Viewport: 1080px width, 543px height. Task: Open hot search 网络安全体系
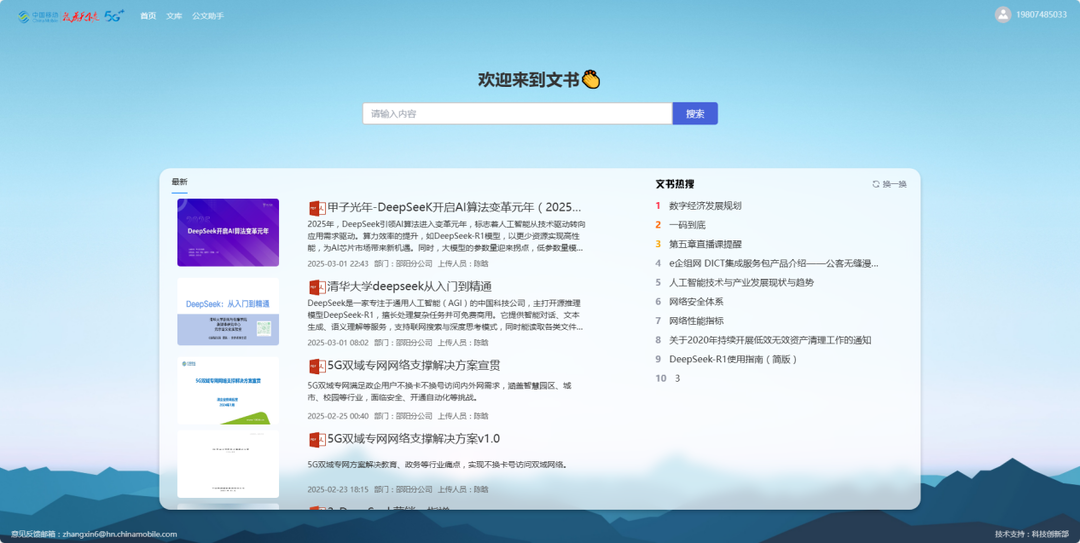[696, 302]
